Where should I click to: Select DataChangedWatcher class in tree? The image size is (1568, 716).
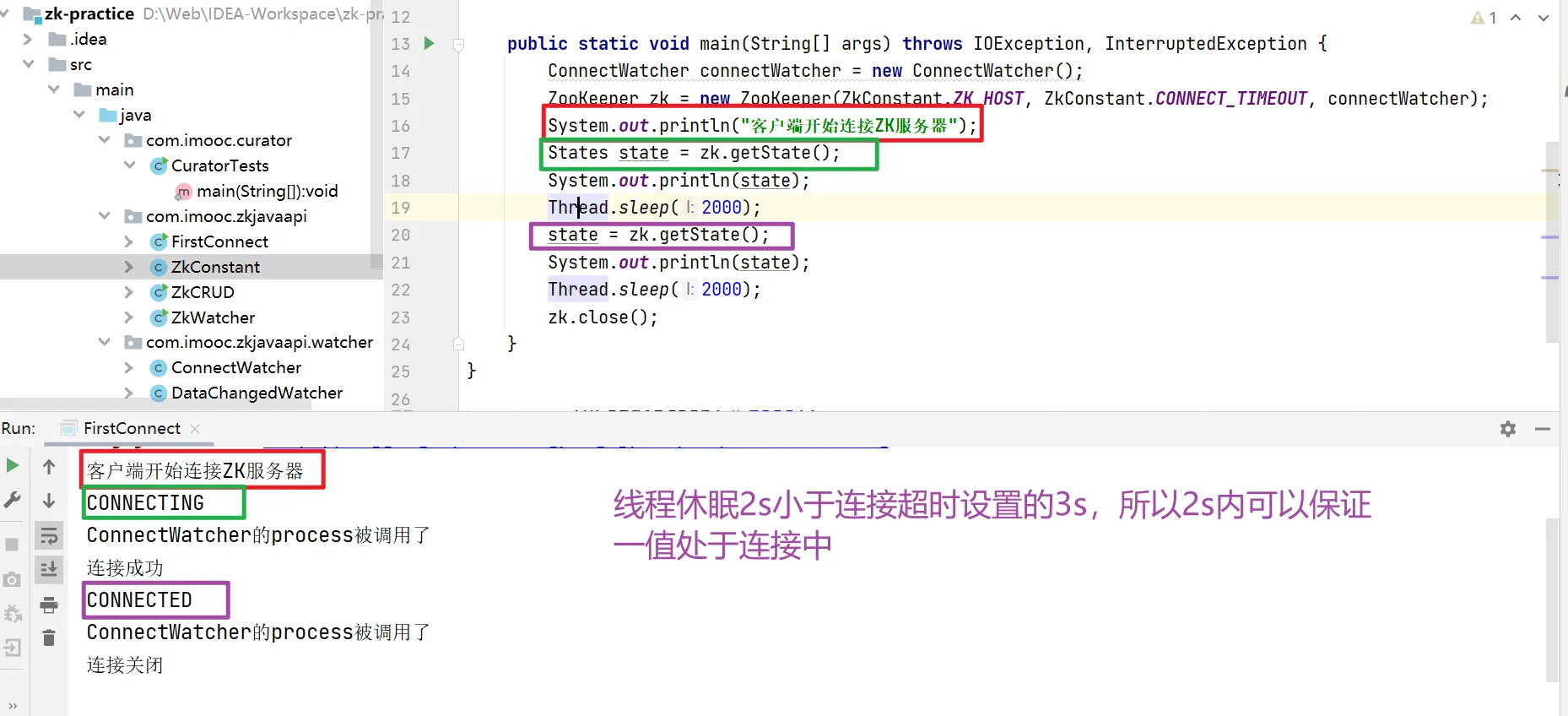[257, 393]
